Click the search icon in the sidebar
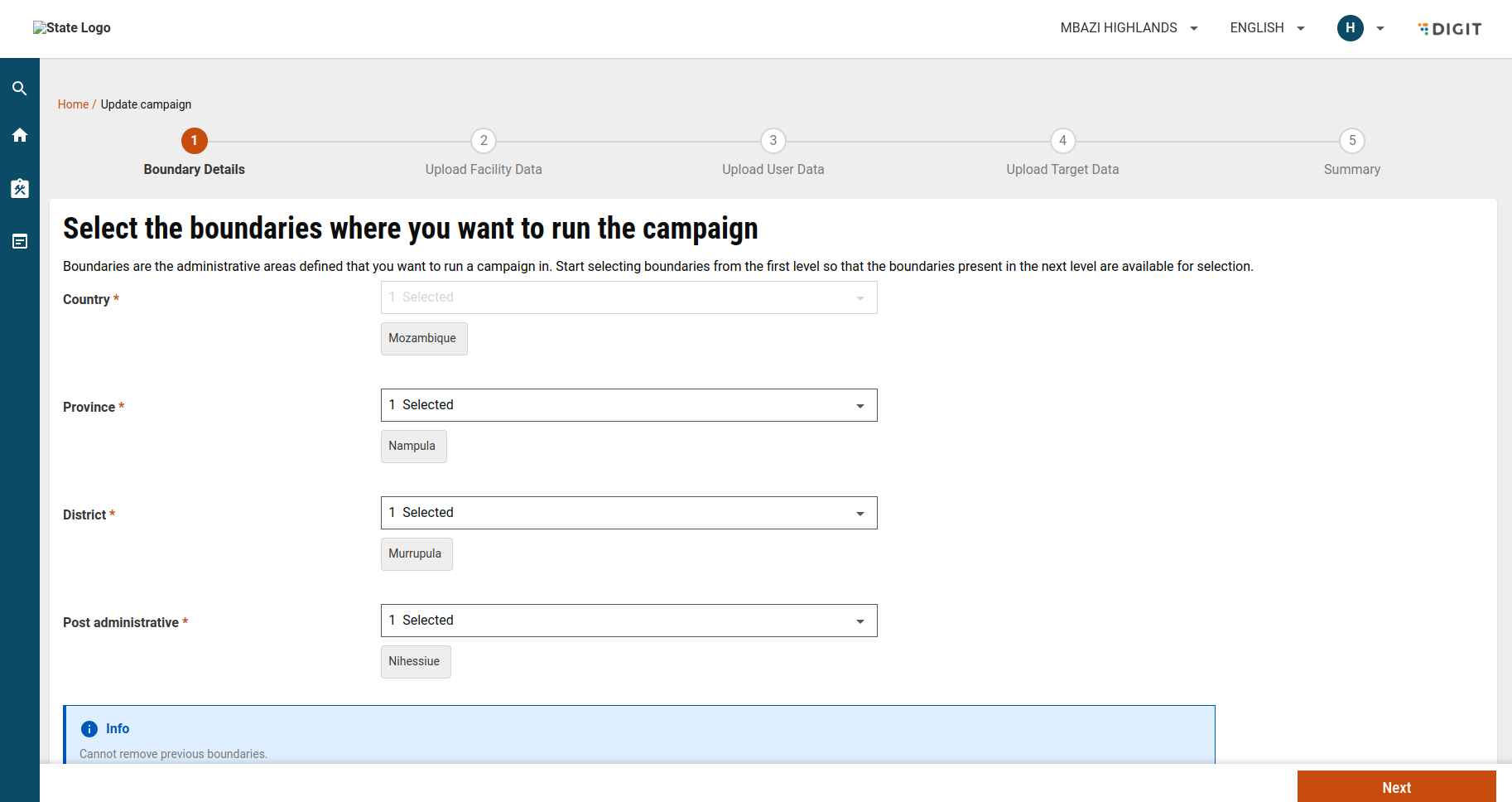Image resolution: width=1512 pixels, height=802 pixels. tap(20, 89)
